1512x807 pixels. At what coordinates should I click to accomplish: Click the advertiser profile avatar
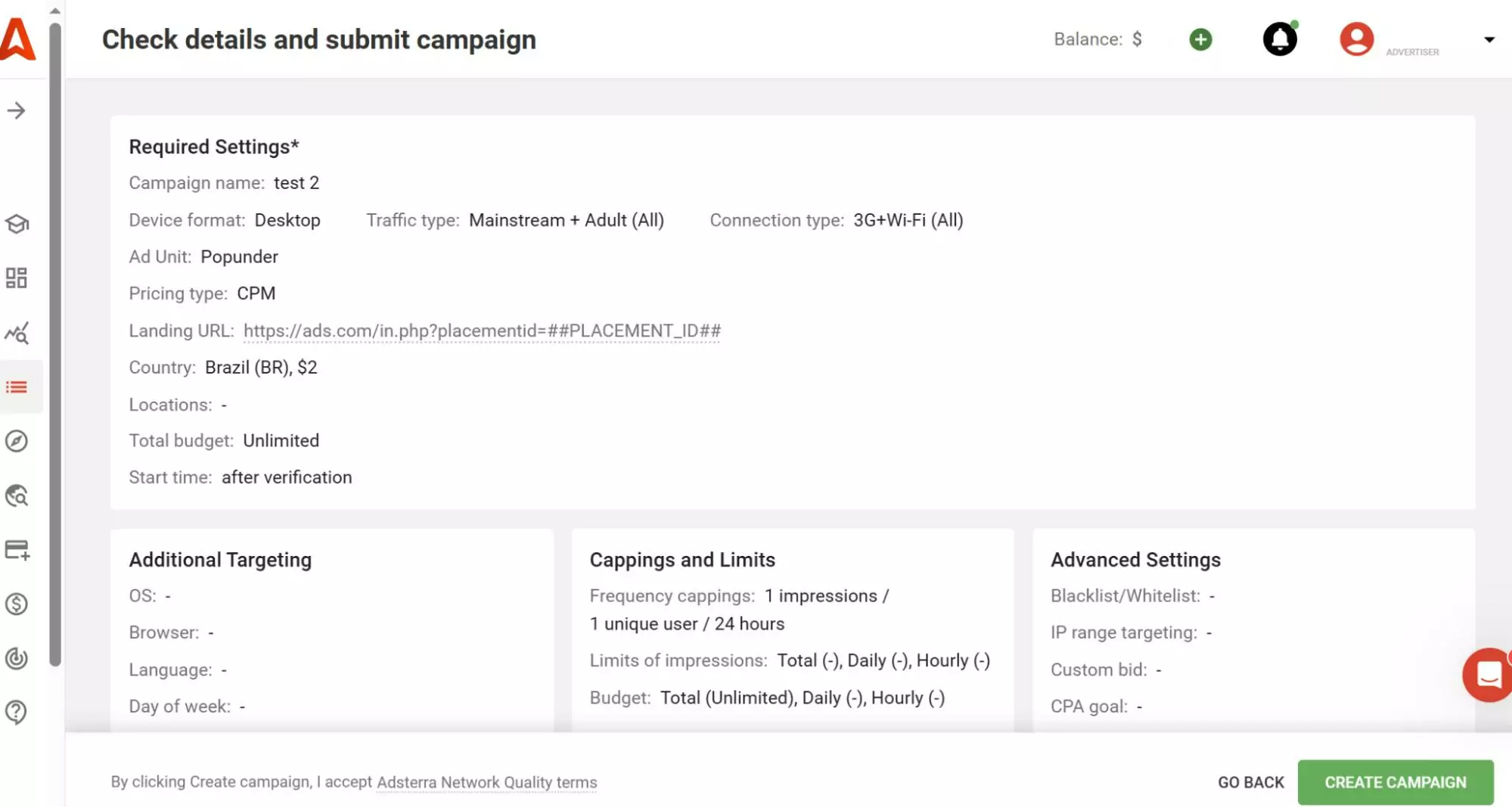coord(1356,39)
